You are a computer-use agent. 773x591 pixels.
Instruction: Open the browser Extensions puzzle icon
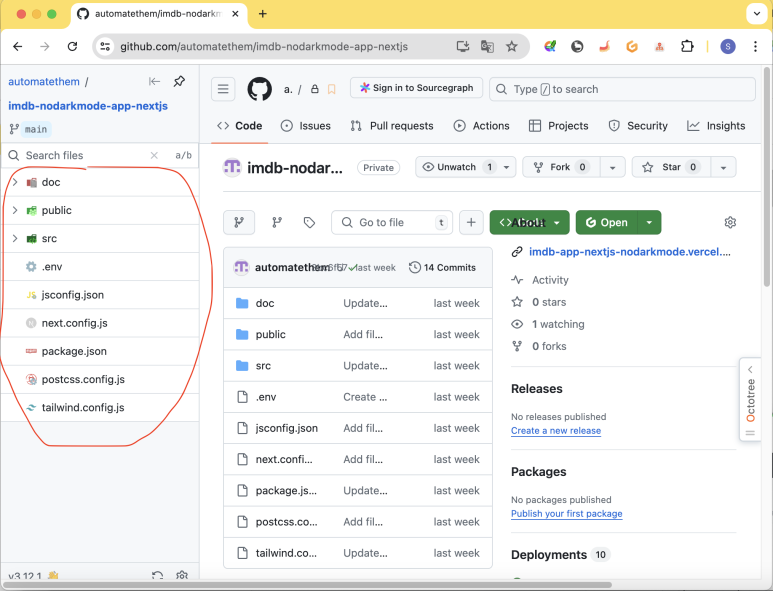coord(687,46)
